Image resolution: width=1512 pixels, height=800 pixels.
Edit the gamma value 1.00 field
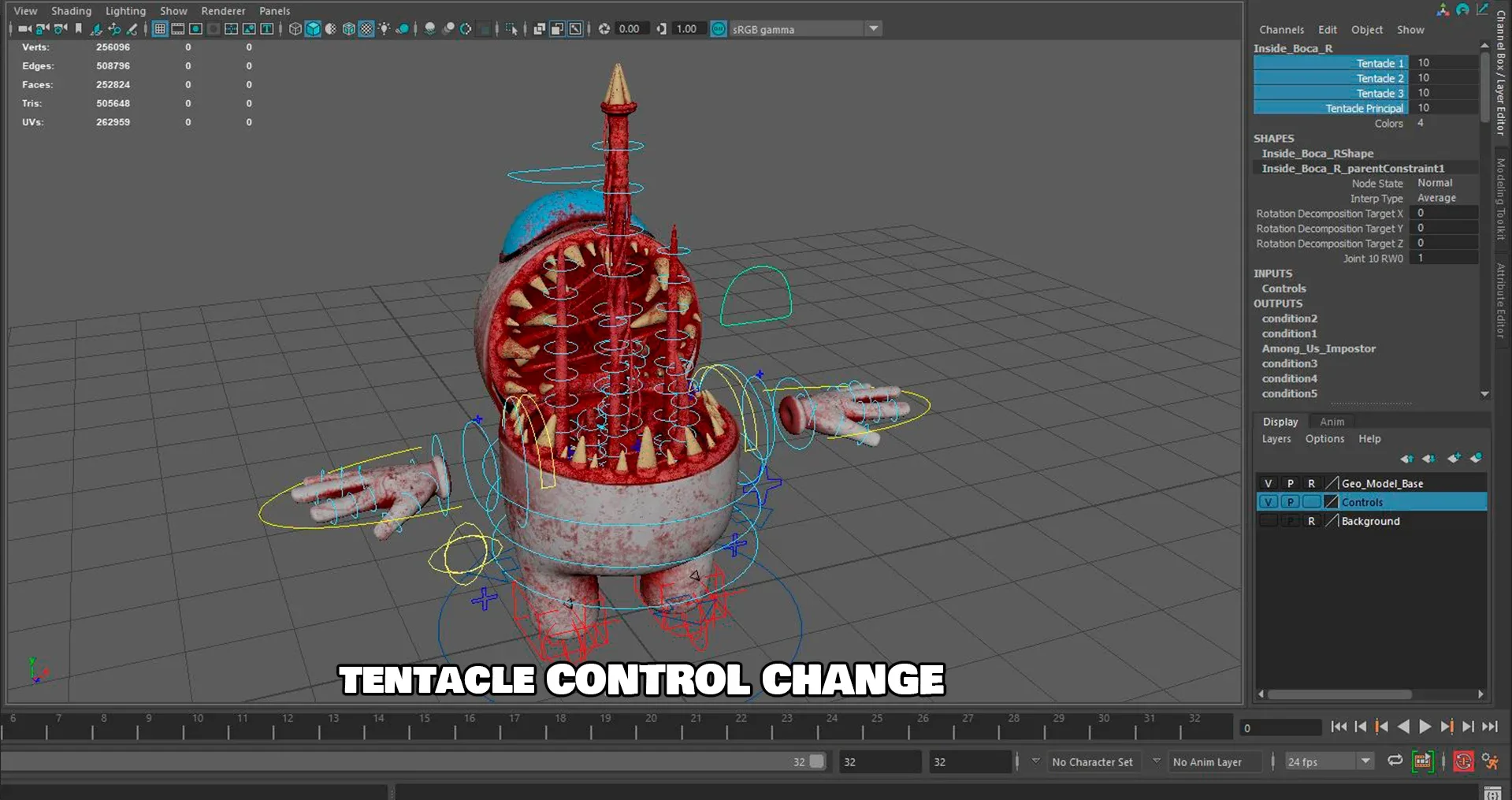pos(689,29)
